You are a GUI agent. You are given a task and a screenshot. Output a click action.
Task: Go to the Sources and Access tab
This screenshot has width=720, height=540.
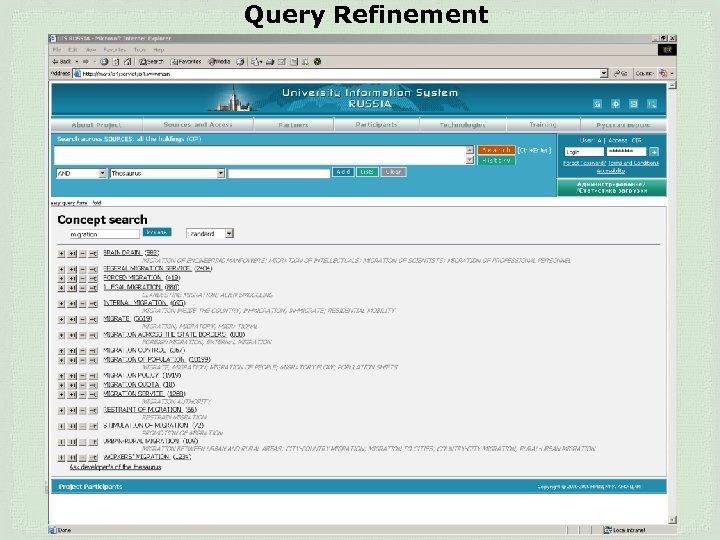198,125
